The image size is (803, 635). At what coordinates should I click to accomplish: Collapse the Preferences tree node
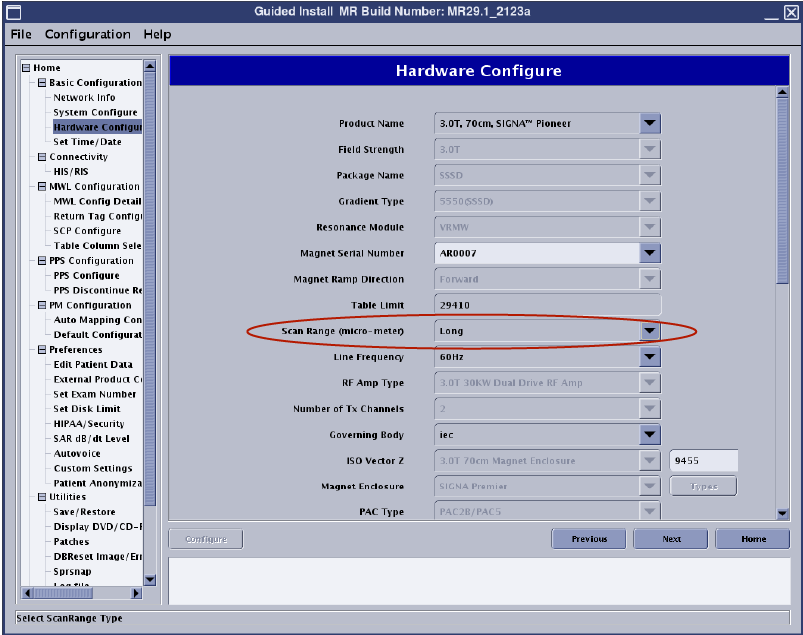click(42, 350)
